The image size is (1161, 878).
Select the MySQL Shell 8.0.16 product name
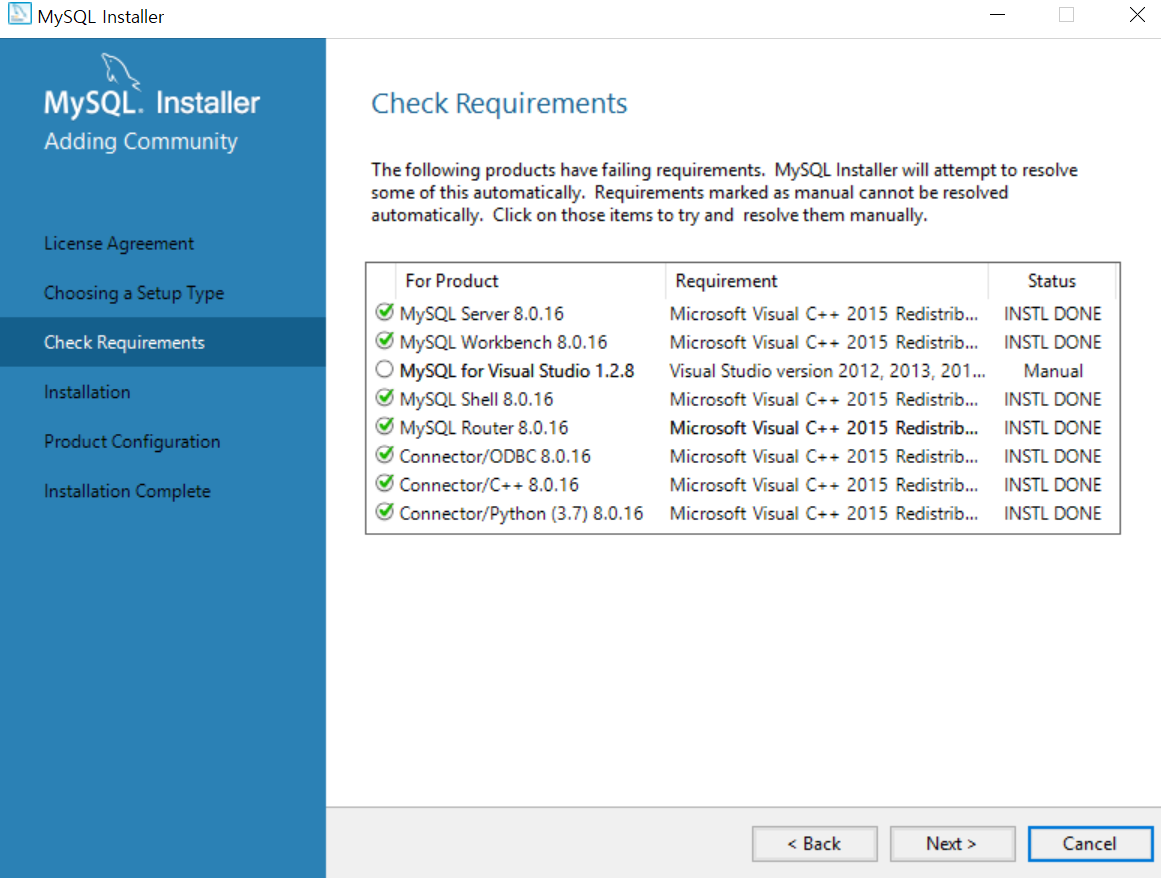pyautogui.click(x=476, y=400)
